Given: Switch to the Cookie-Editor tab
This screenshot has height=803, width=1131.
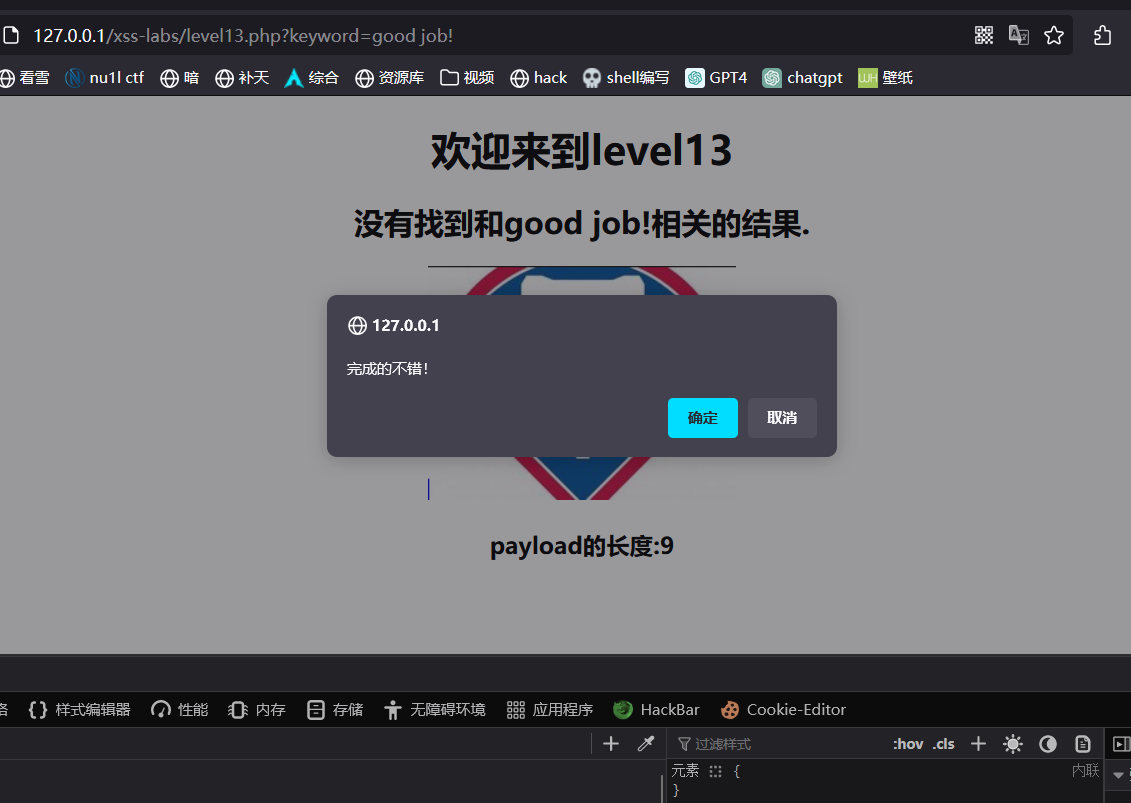Looking at the screenshot, I should tap(783, 709).
